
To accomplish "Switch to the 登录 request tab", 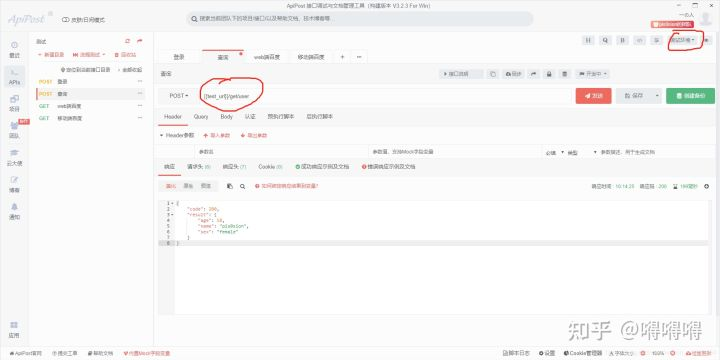I will [179, 57].
